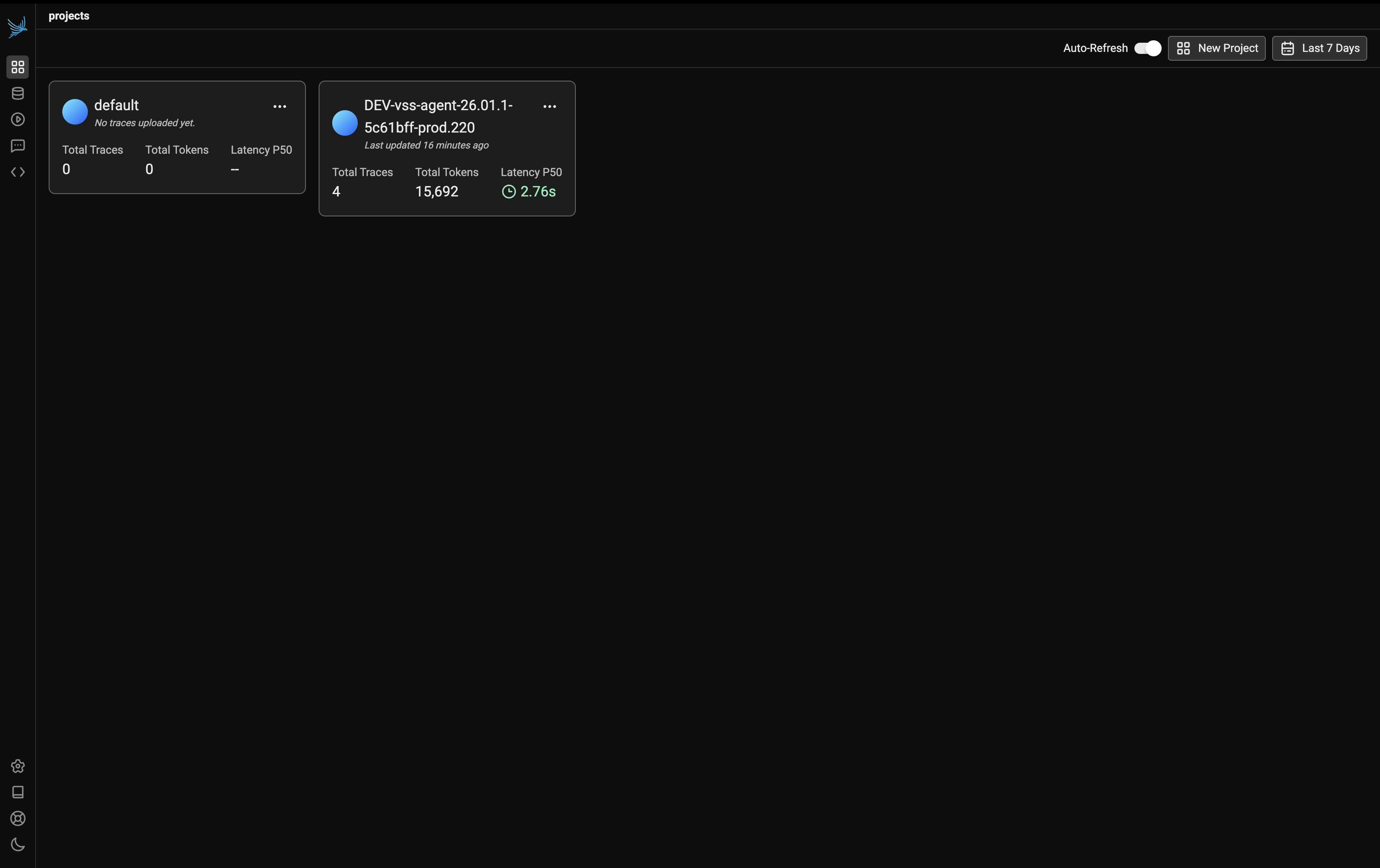Switch theme with the moon icon
This screenshot has height=868, width=1380.
pos(18,844)
